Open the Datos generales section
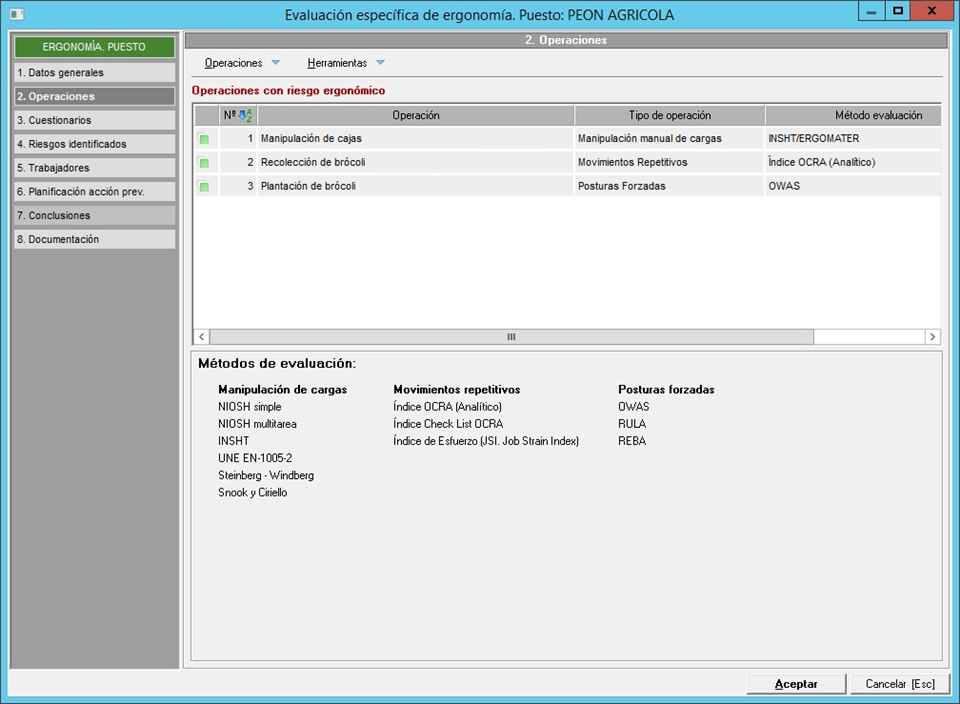 pyautogui.click(x=94, y=73)
